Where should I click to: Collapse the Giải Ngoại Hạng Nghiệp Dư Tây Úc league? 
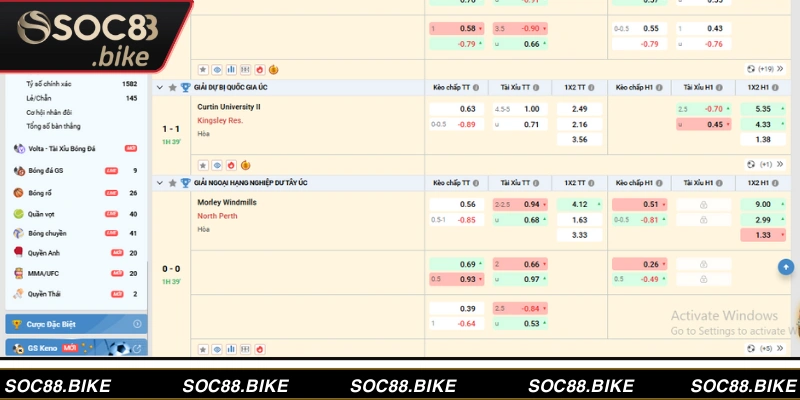click(x=159, y=183)
